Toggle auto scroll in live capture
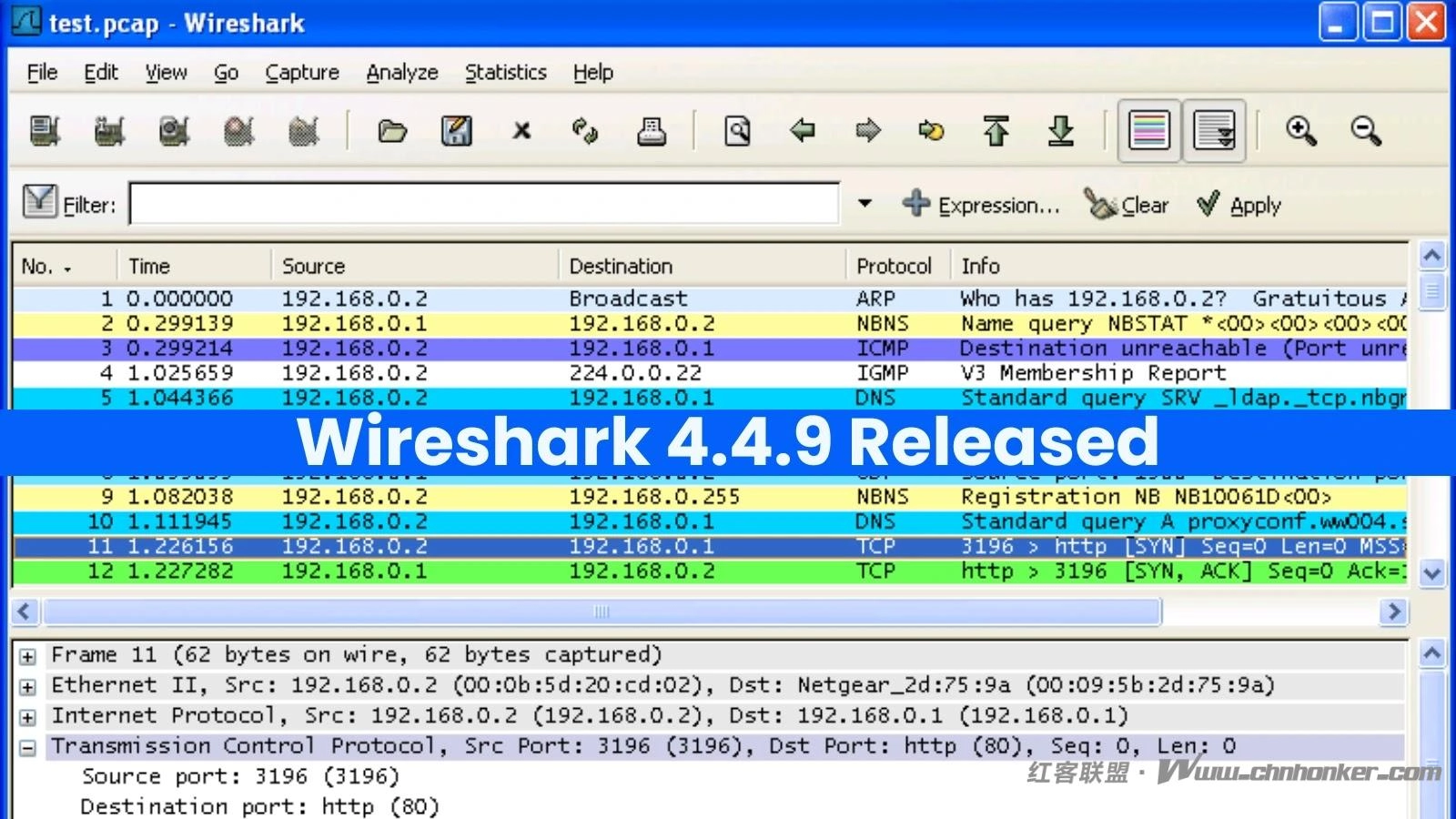The image size is (1456, 819). click(x=1215, y=130)
